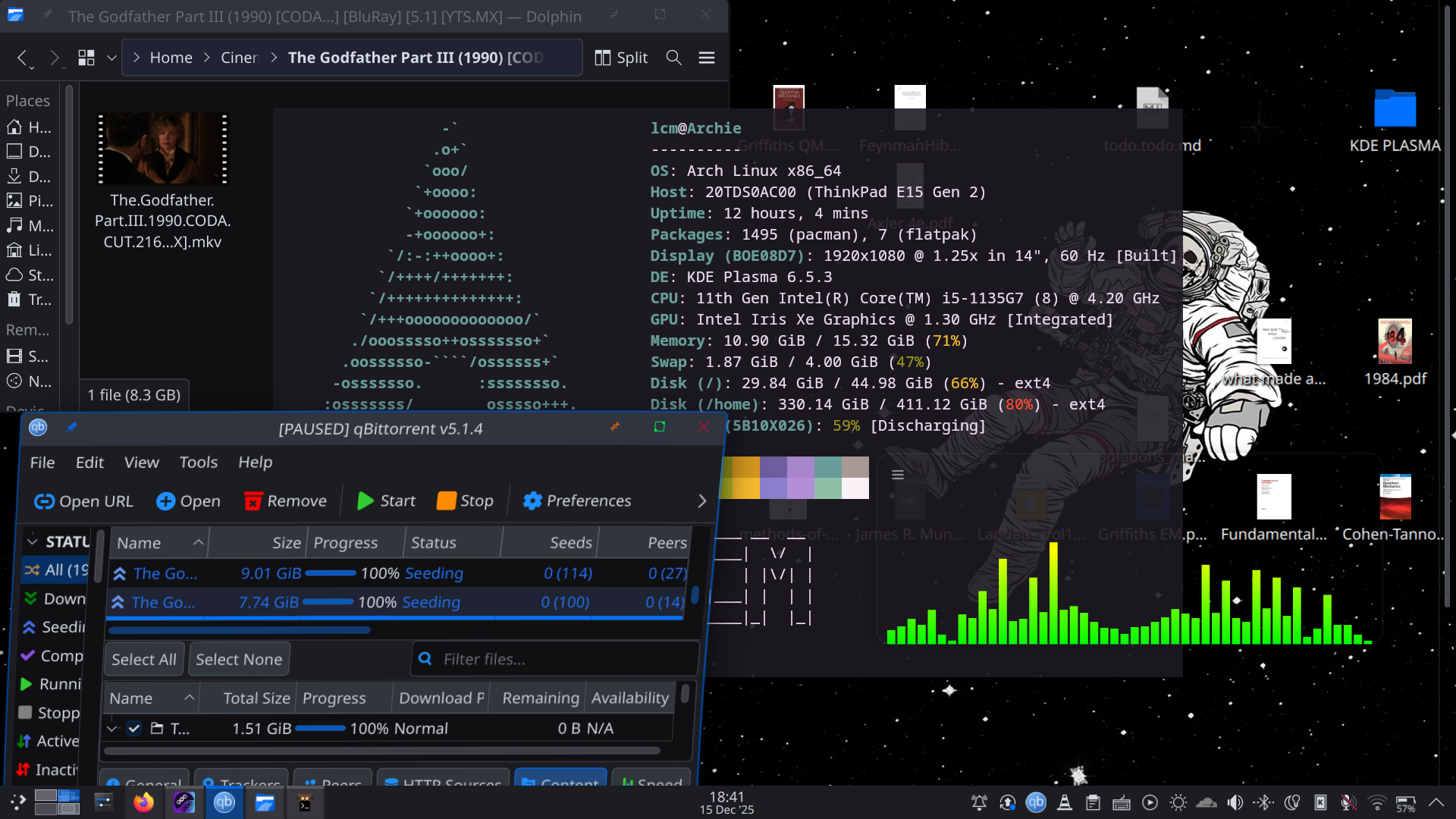
Task: Open the Tools menu in qBittorrent
Action: (x=198, y=463)
